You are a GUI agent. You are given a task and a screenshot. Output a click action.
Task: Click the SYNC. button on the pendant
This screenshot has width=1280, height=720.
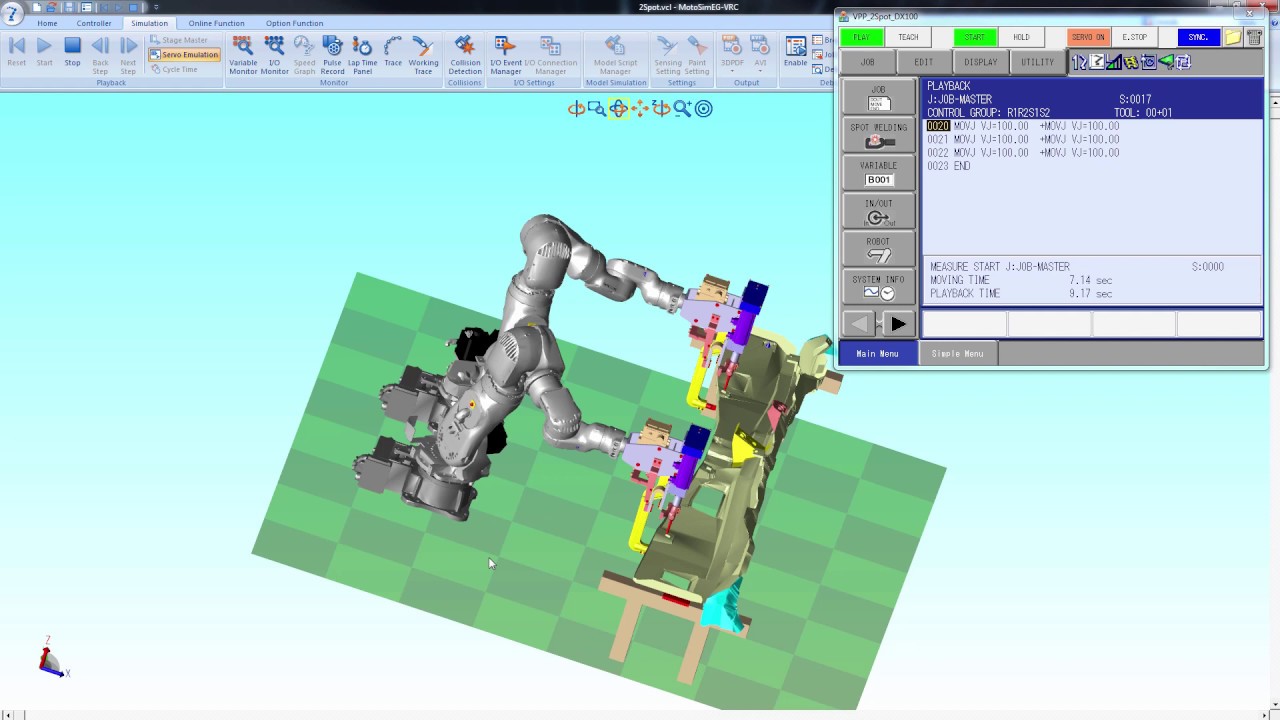(1198, 37)
